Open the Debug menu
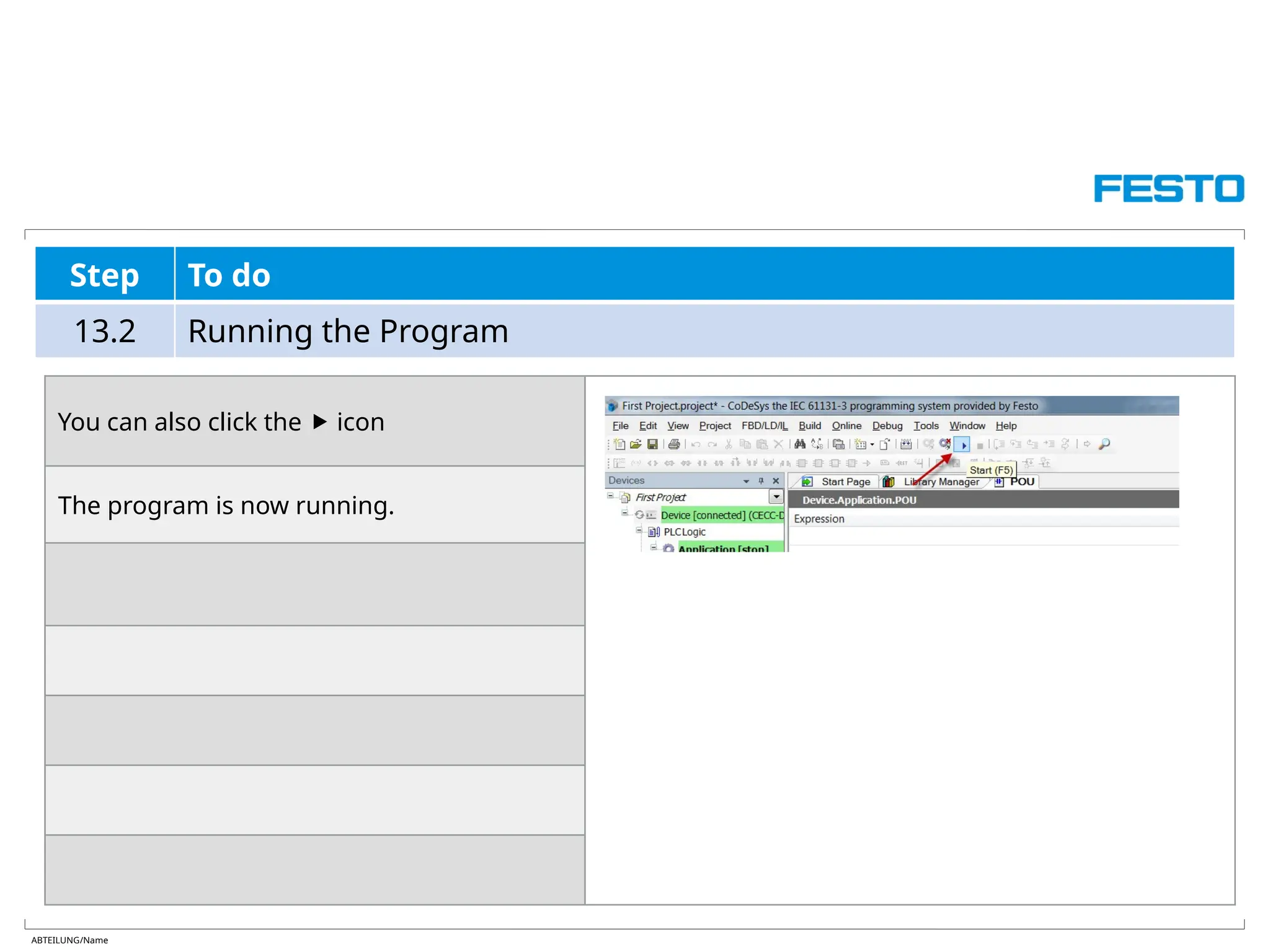1270x952 pixels. (x=887, y=426)
